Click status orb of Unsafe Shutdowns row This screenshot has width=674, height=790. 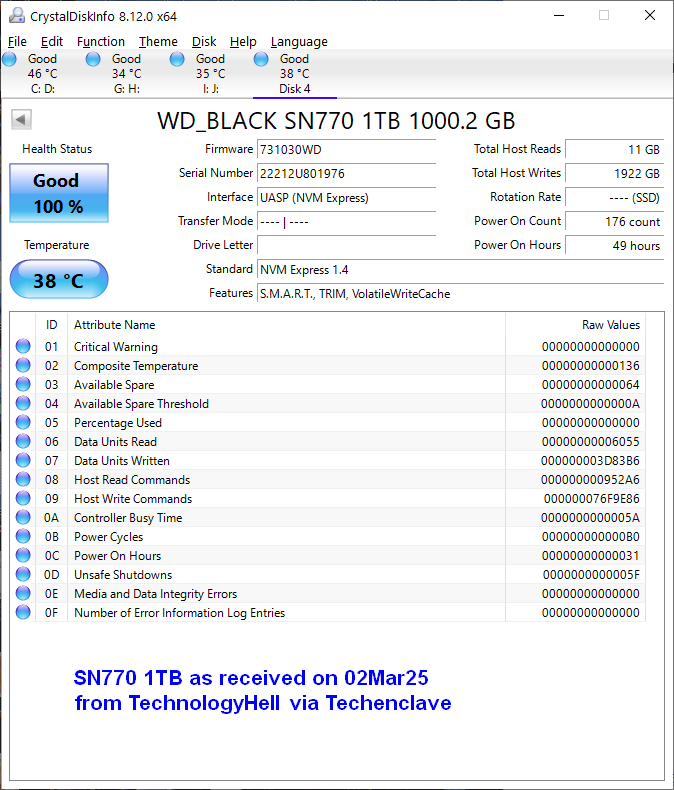pos(23,574)
